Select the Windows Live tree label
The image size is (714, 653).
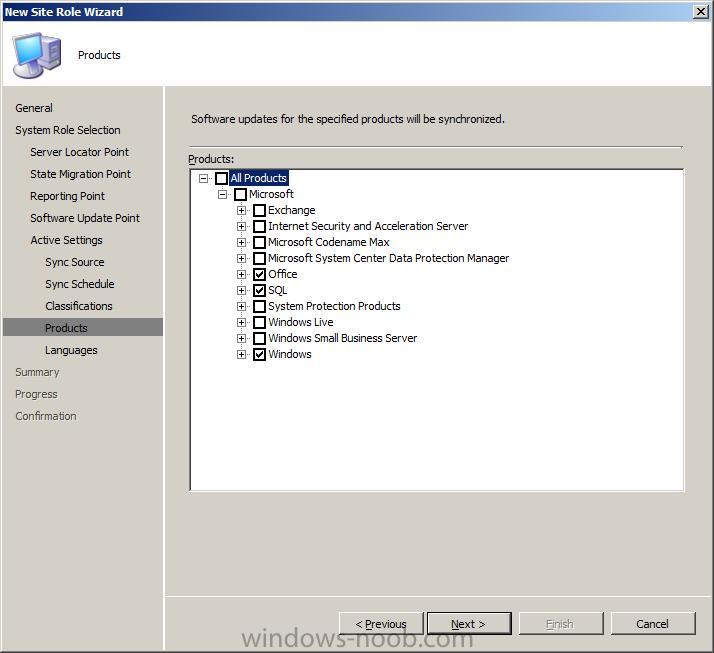[x=301, y=322]
